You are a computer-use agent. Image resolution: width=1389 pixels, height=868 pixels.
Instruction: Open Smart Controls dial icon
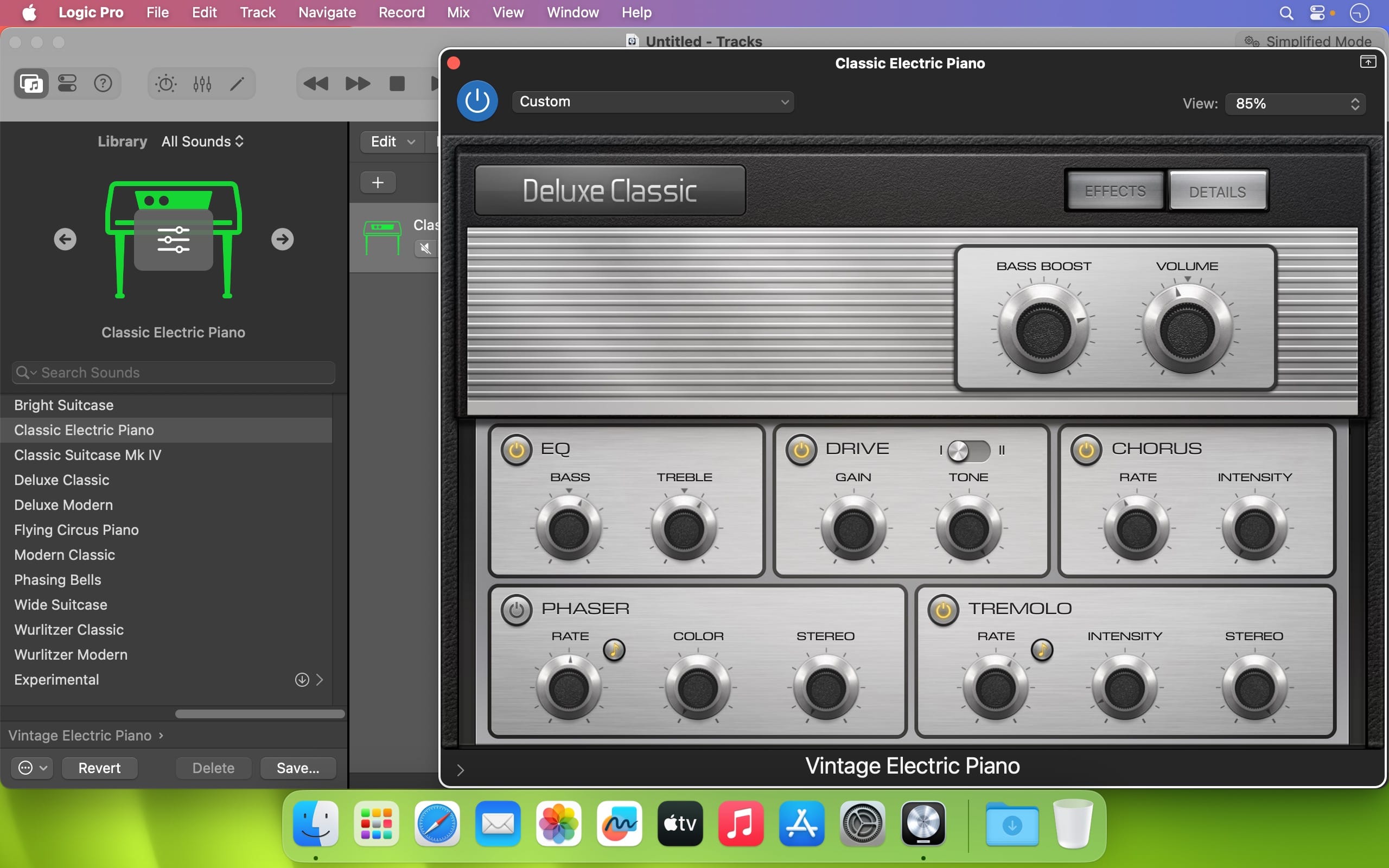point(166,84)
